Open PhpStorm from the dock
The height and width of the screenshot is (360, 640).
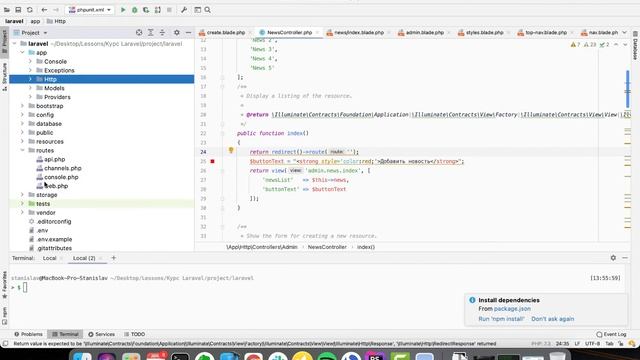pos(375,356)
